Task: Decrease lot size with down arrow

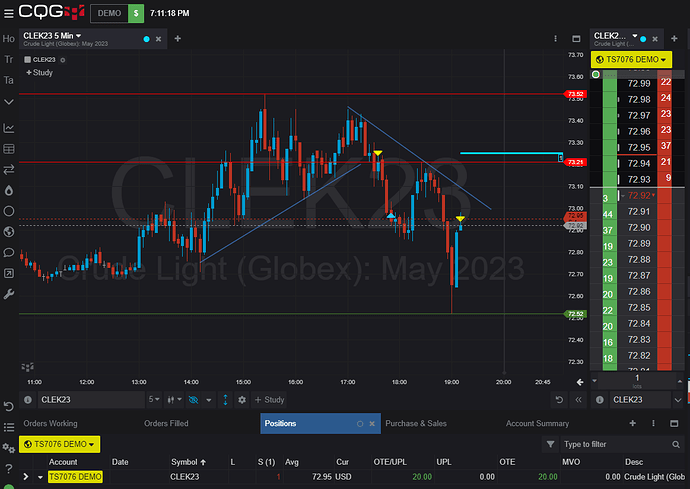Action: 595,381
